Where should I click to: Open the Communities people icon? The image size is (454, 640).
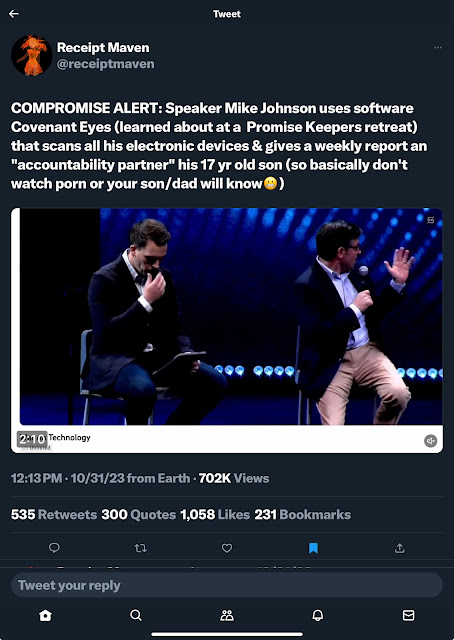[227, 615]
